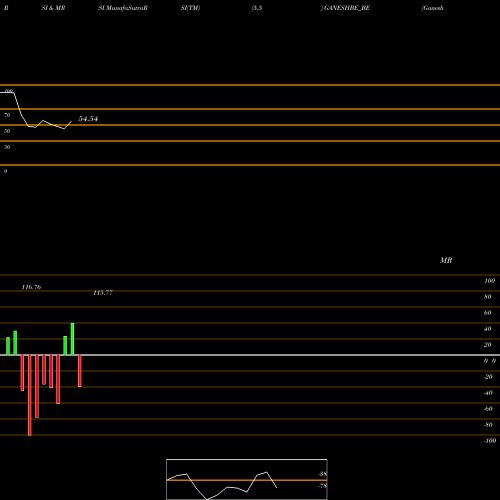Click the first green bar on the left

[8, 346]
